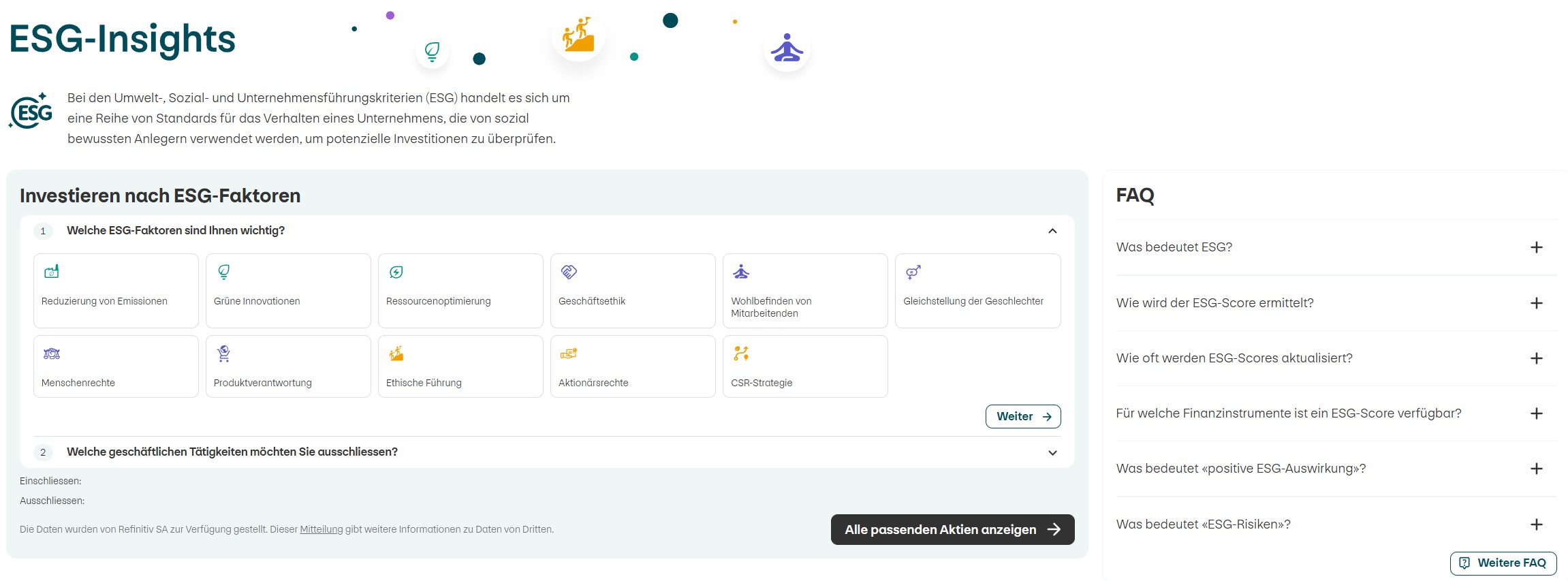Collapse the ESG-Faktoren question section
Screen dimensions: 1568x581
pos(1052,231)
